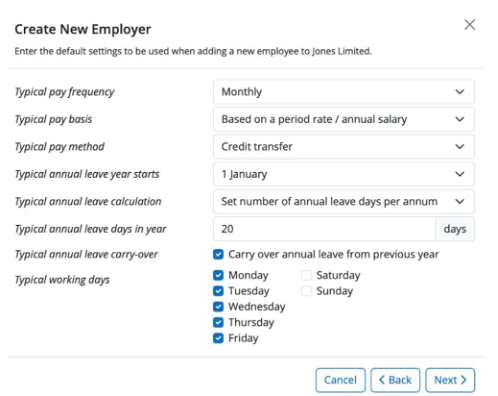Uncheck the Monday working day
This screenshot has height=396, width=498.
point(218,275)
